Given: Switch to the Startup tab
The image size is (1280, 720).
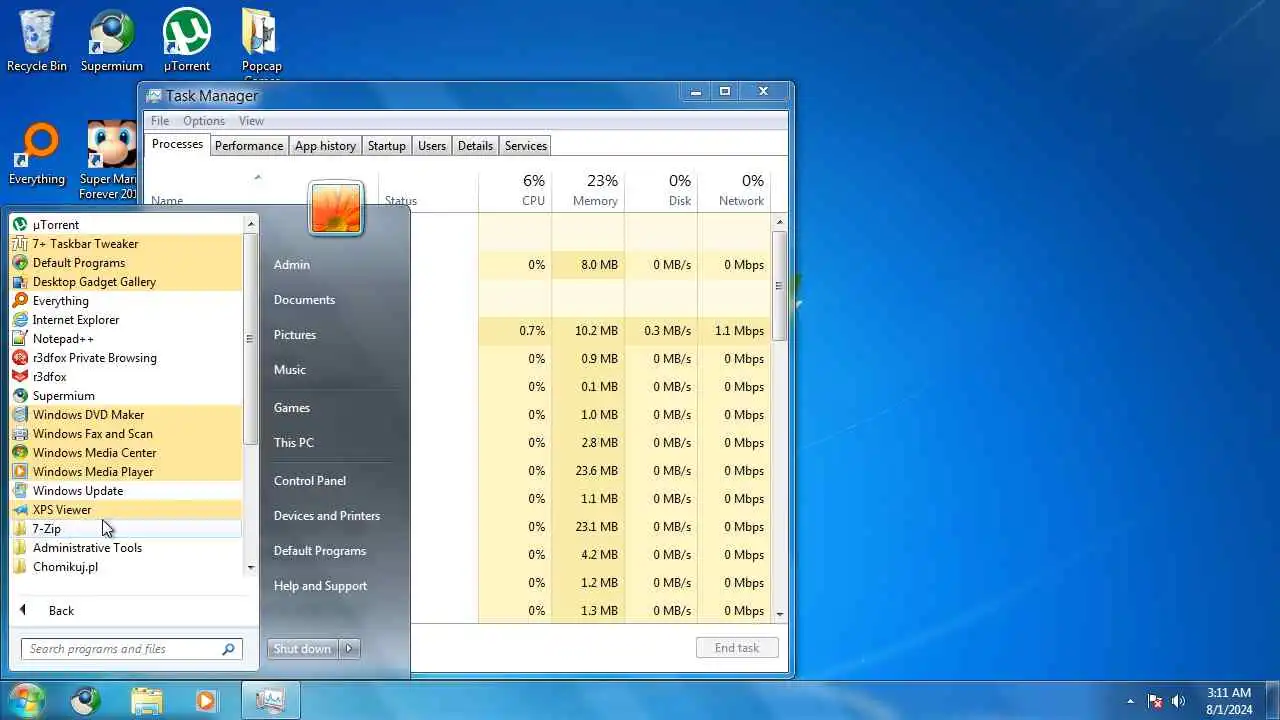Looking at the screenshot, I should coord(386,146).
